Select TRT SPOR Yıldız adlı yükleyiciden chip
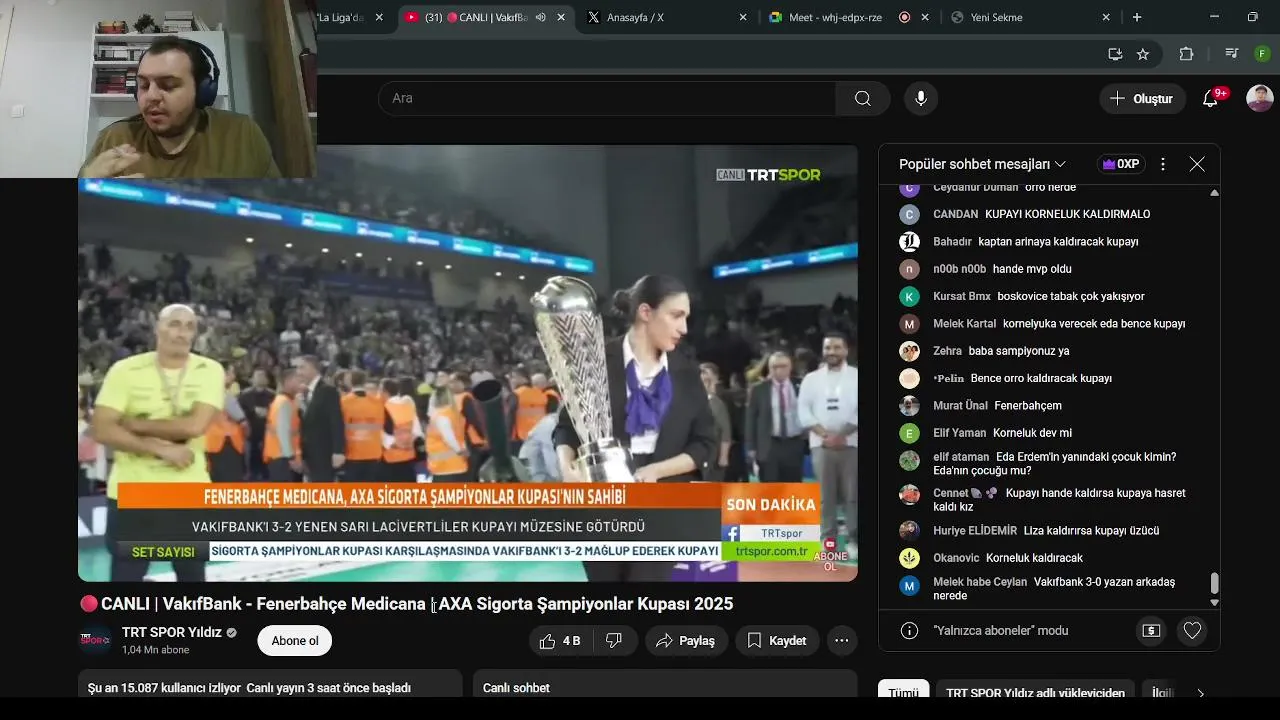 [x=1035, y=691]
